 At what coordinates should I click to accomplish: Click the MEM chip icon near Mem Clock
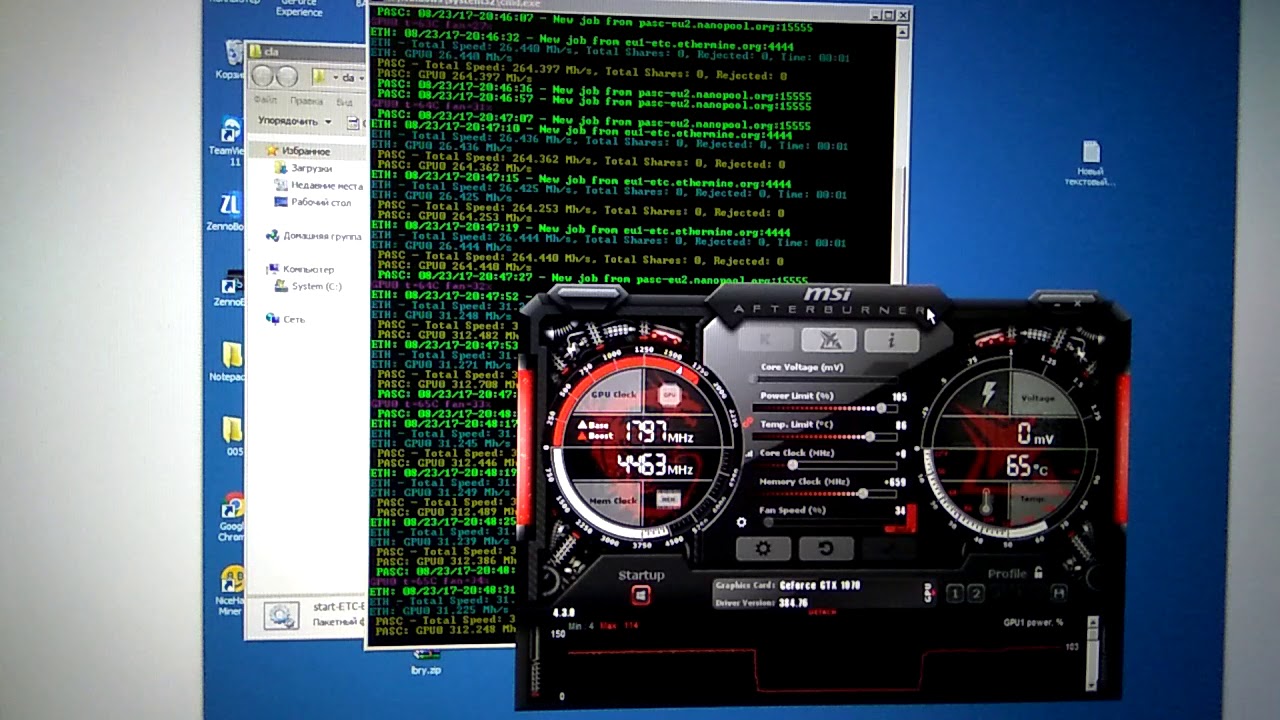668,498
